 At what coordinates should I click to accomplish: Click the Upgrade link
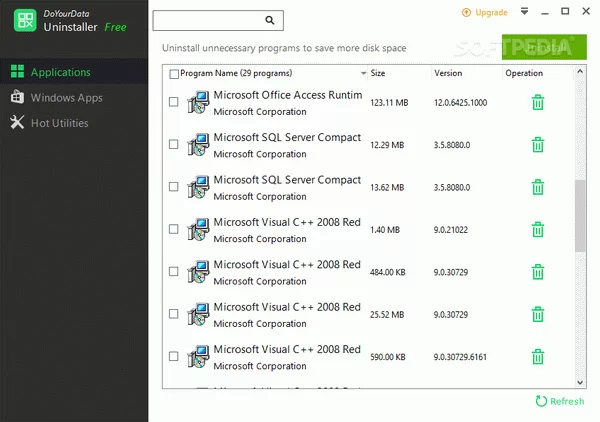pyautogui.click(x=491, y=13)
